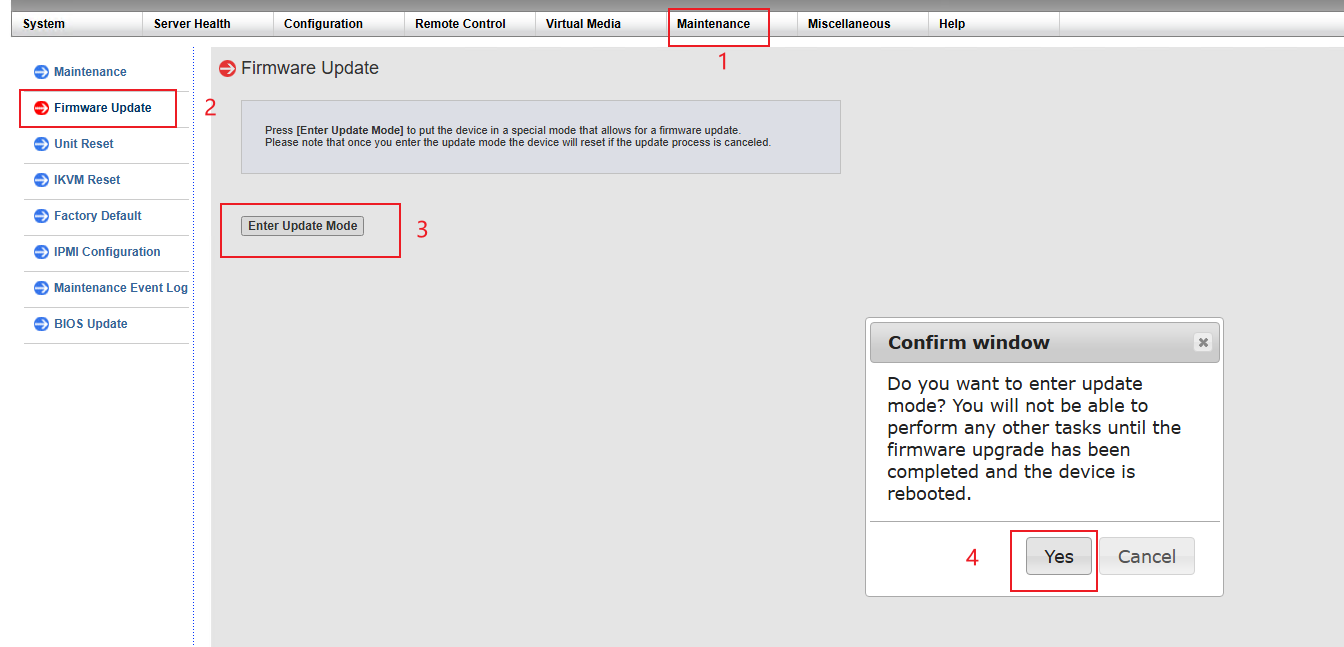The width and height of the screenshot is (1344, 647).
Task: Click the arrow icon beside Maintenance sidebar item
Action: [x=41, y=72]
